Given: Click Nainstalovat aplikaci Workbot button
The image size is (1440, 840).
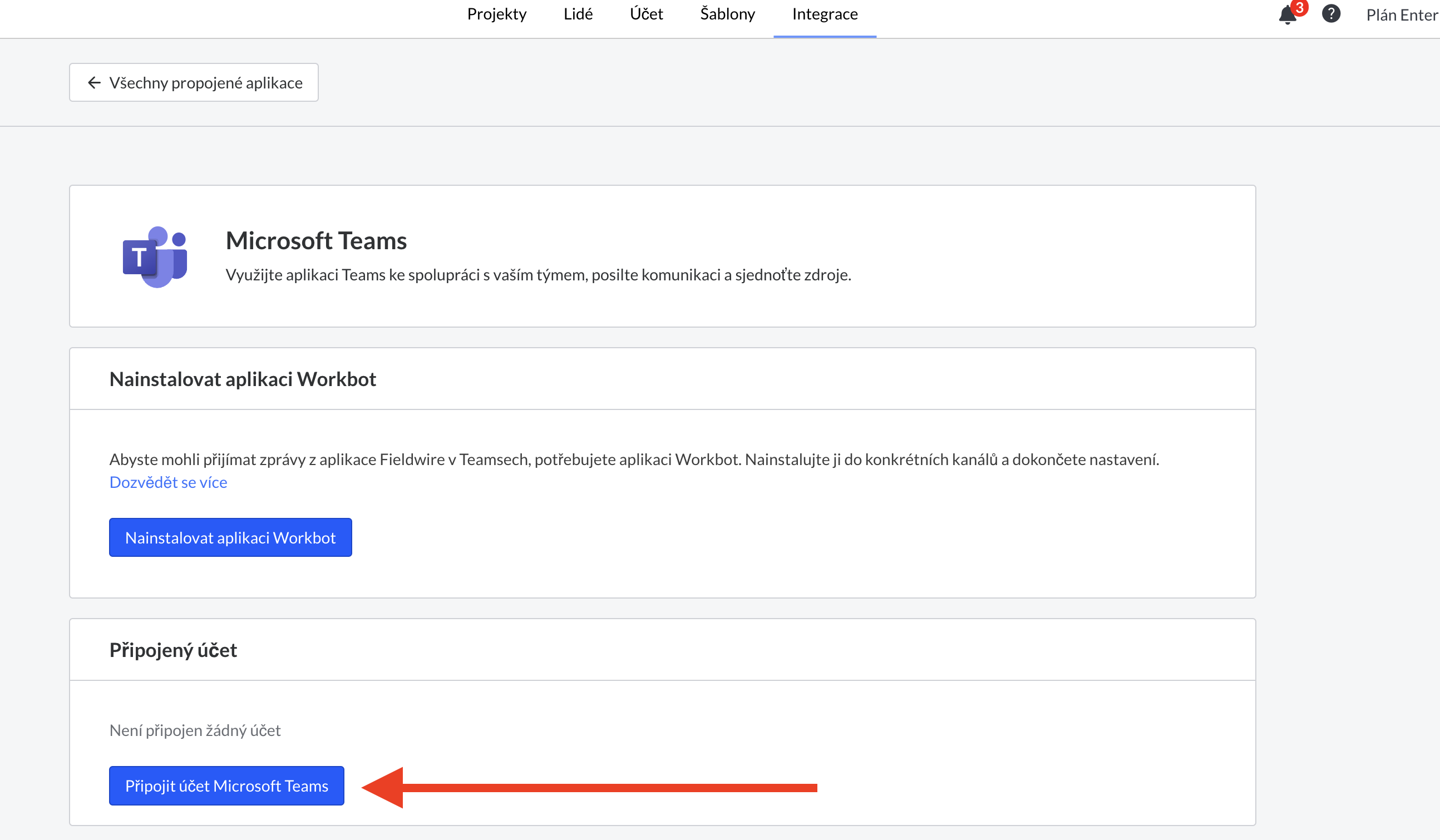Looking at the screenshot, I should click(230, 538).
